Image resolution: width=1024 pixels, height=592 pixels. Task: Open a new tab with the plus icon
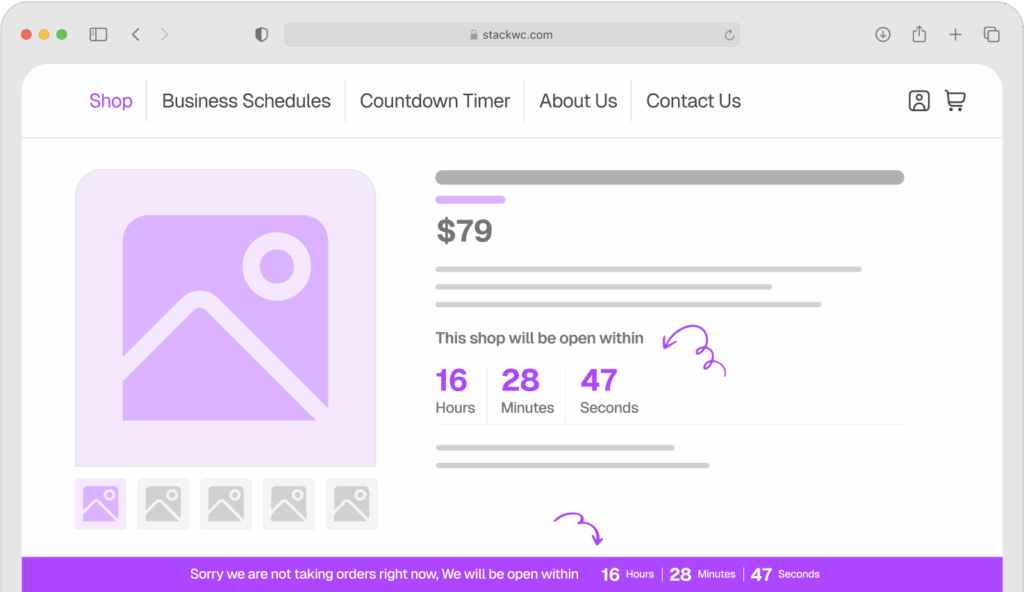click(x=955, y=34)
